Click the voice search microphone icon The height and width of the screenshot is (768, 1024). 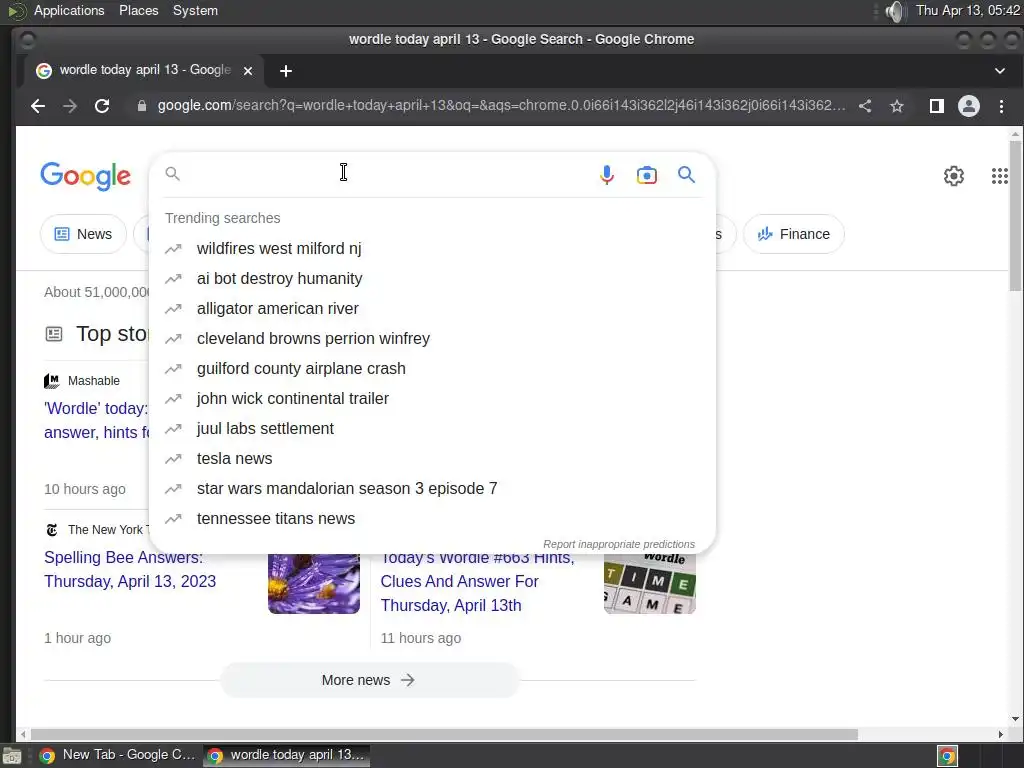pos(607,175)
